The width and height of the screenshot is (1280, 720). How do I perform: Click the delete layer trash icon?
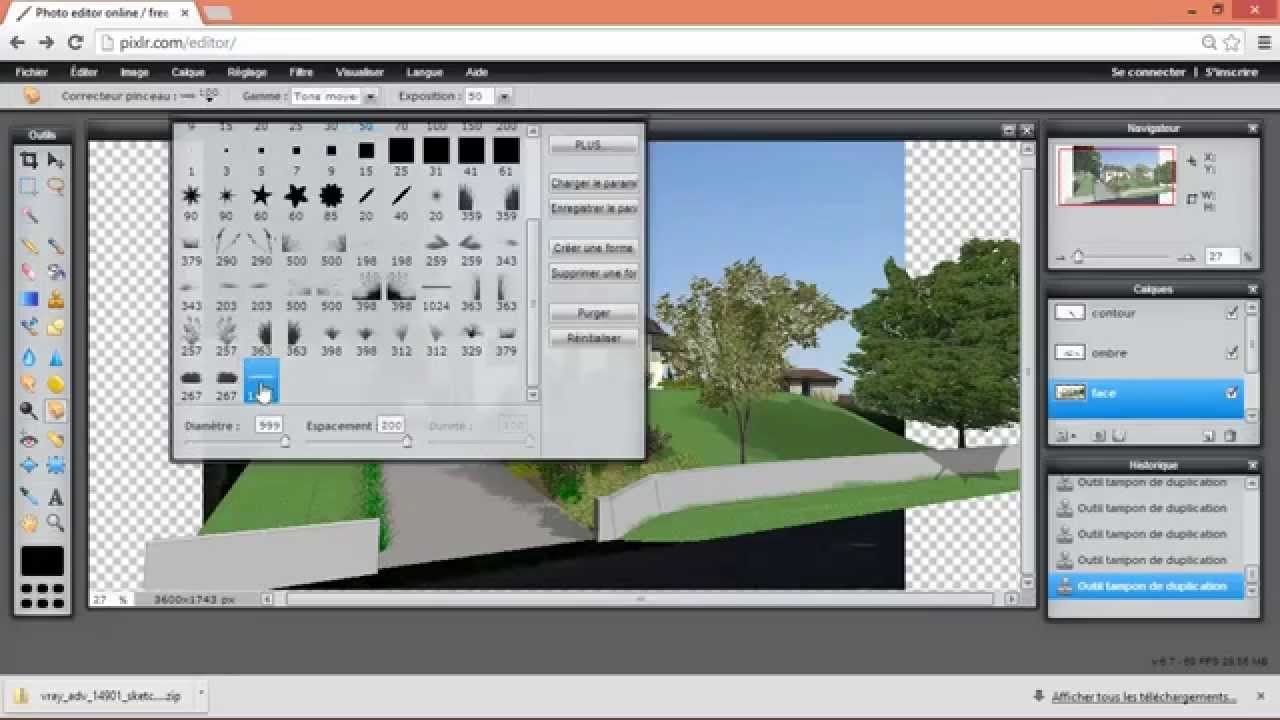click(x=1230, y=436)
